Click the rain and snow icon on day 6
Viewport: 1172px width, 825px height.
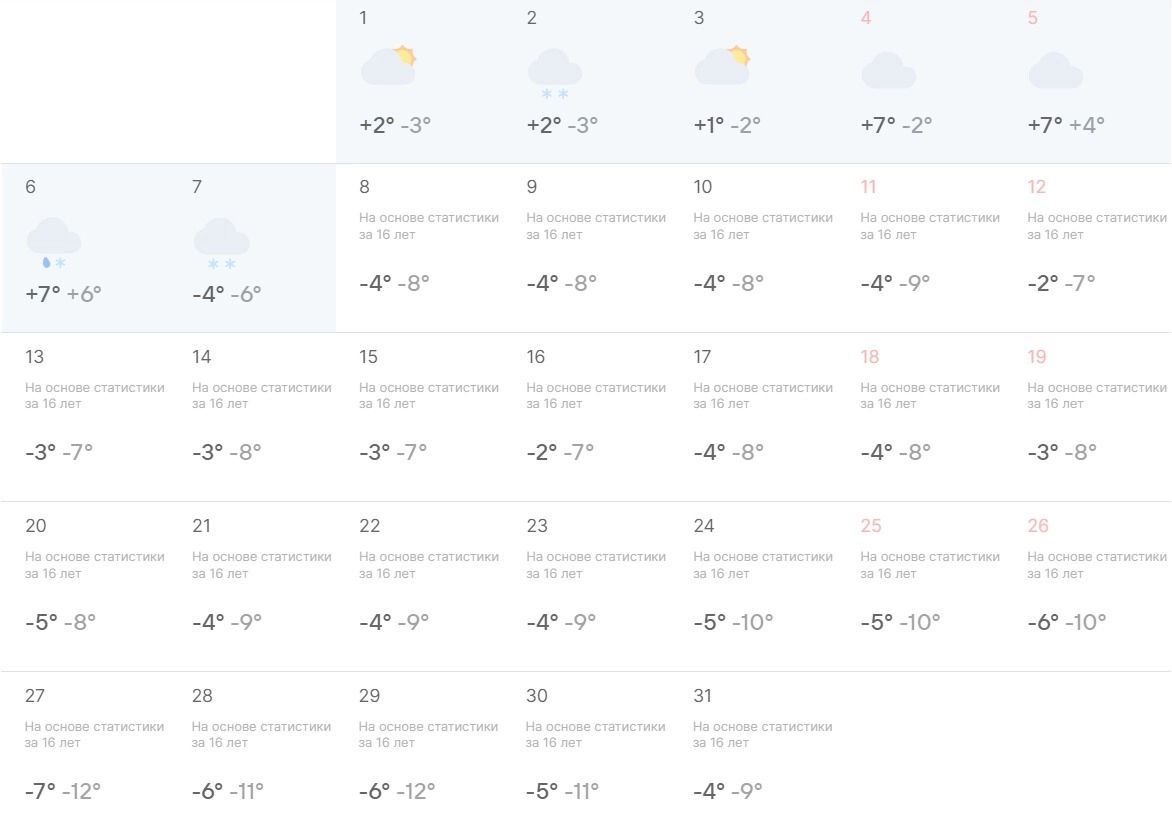pyautogui.click(x=53, y=242)
